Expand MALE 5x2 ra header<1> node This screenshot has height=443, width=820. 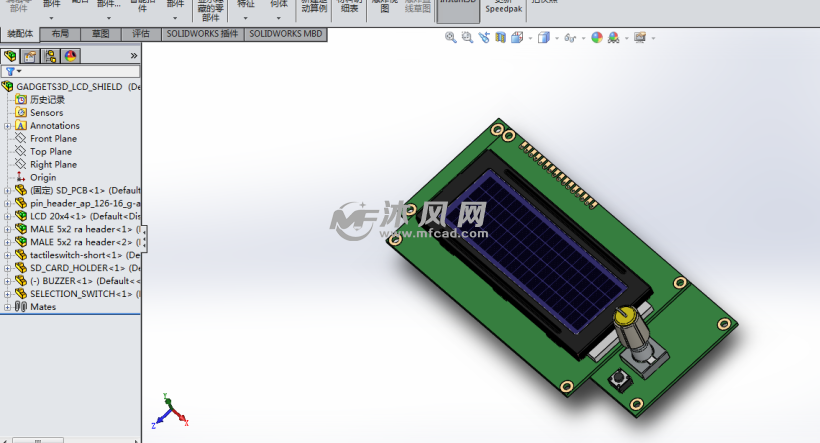pyautogui.click(x=7, y=229)
